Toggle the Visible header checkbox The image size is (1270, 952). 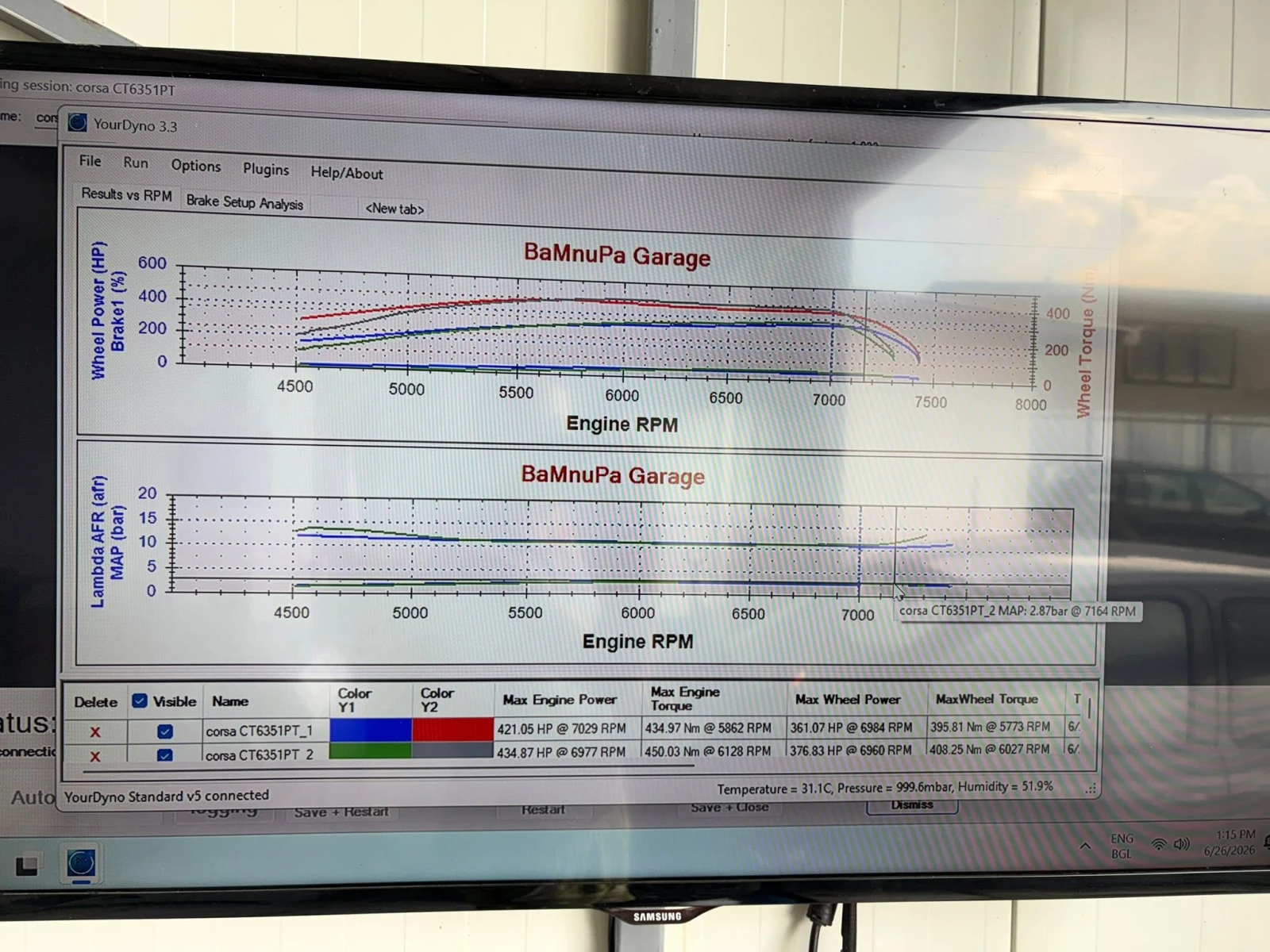pyautogui.click(x=140, y=701)
